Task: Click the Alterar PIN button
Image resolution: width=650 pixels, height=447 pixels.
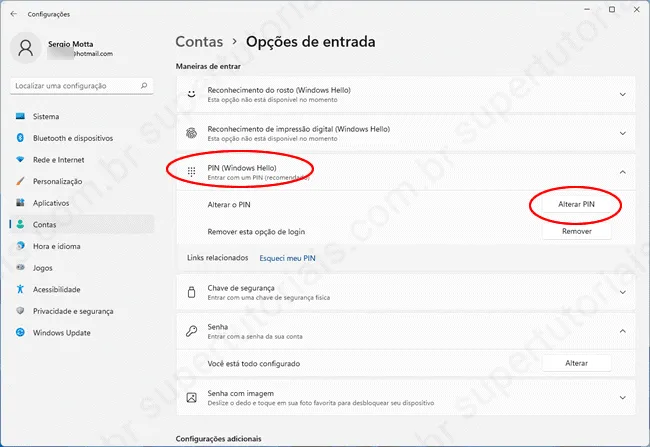Action: coord(576,204)
